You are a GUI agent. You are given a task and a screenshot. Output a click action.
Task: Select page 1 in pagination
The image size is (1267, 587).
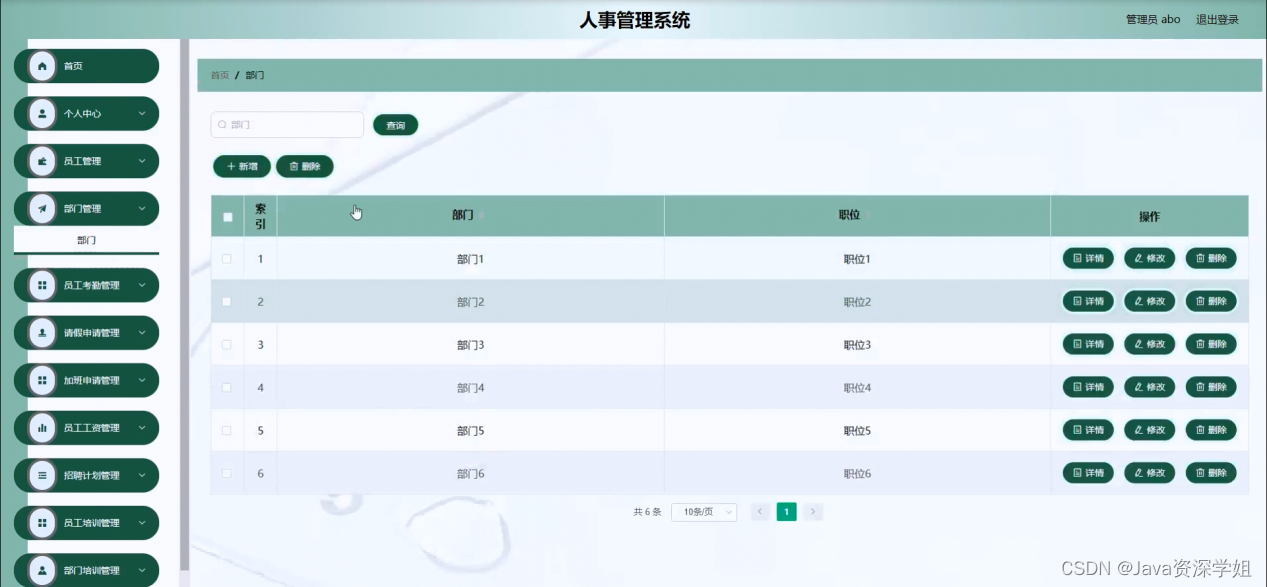click(x=787, y=512)
